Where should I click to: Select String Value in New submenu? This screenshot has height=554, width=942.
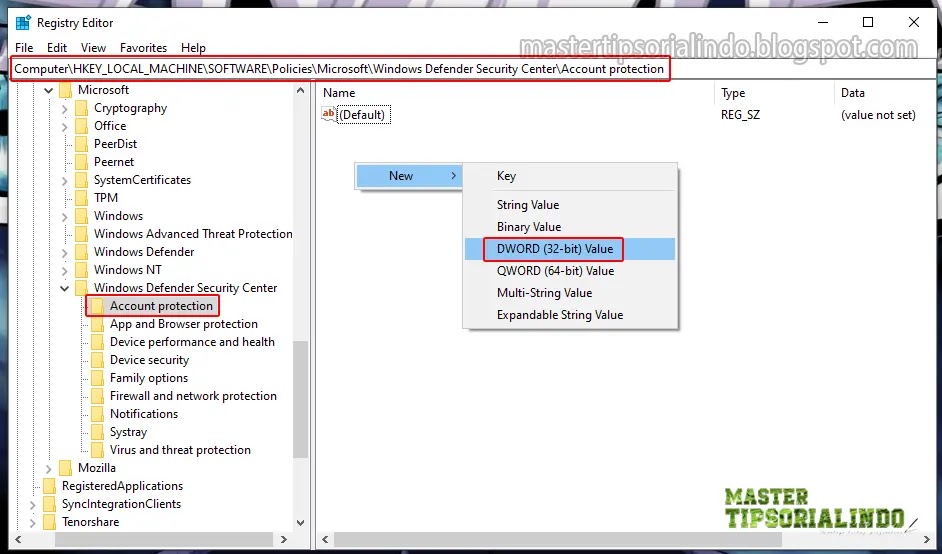[x=570, y=205]
